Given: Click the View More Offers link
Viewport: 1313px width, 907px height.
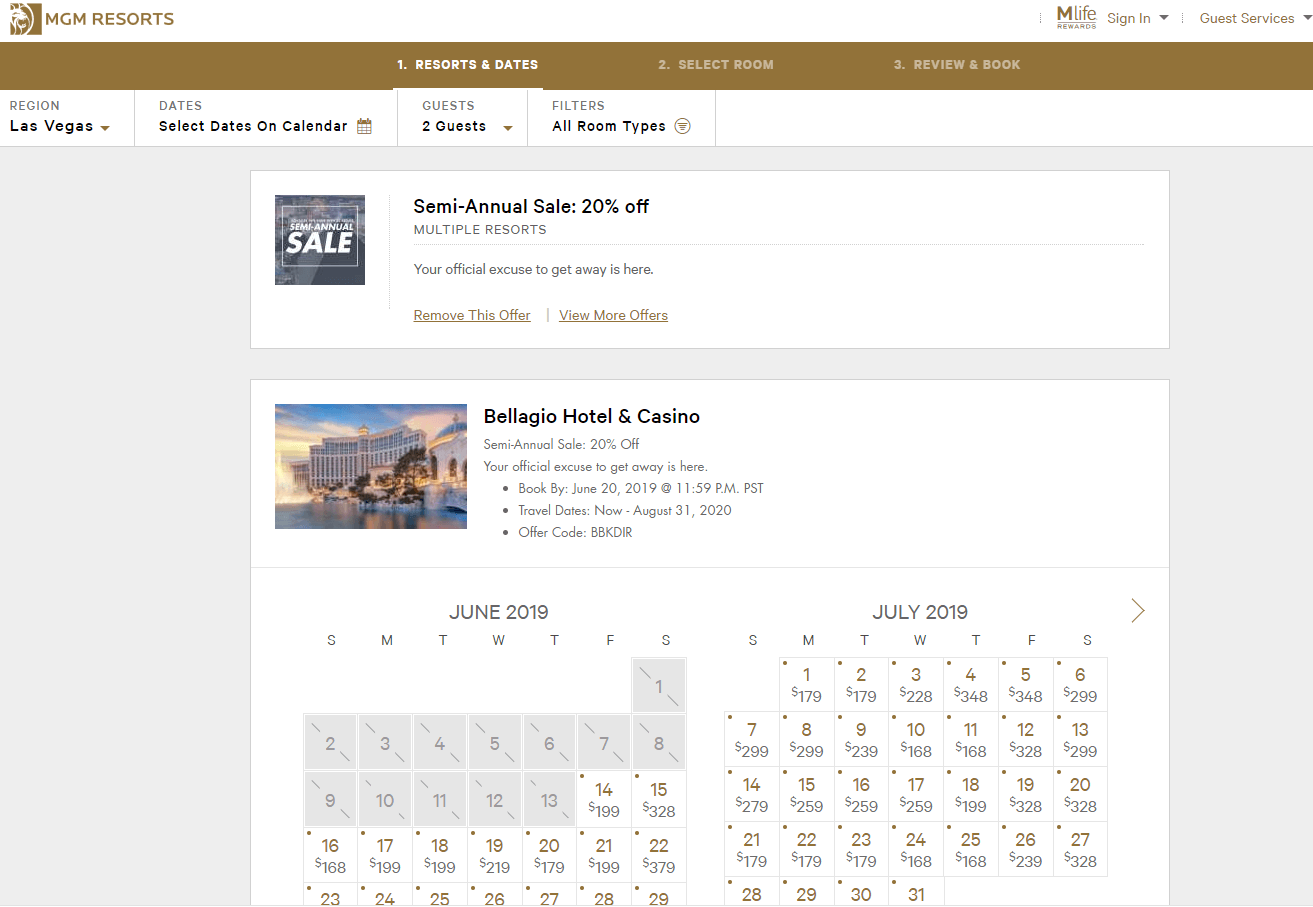Looking at the screenshot, I should (613, 315).
